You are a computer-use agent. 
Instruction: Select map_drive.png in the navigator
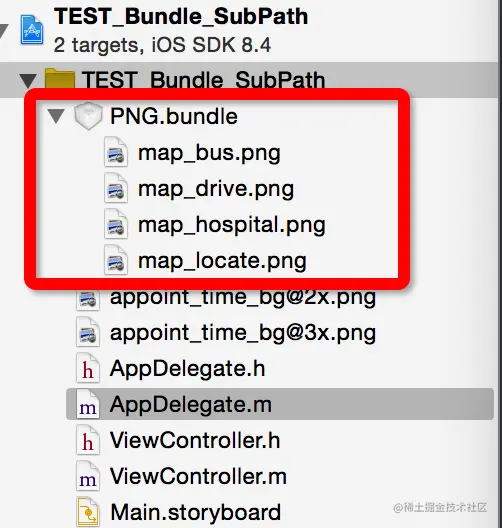[216, 189]
